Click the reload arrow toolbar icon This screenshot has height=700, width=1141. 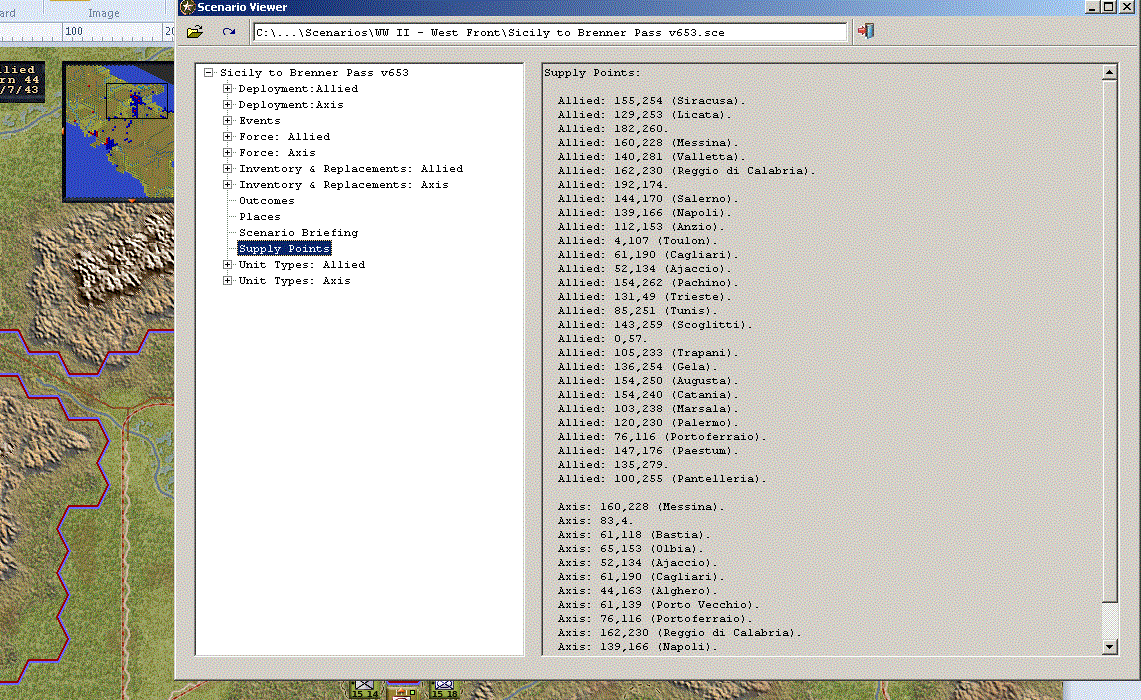[x=228, y=32]
